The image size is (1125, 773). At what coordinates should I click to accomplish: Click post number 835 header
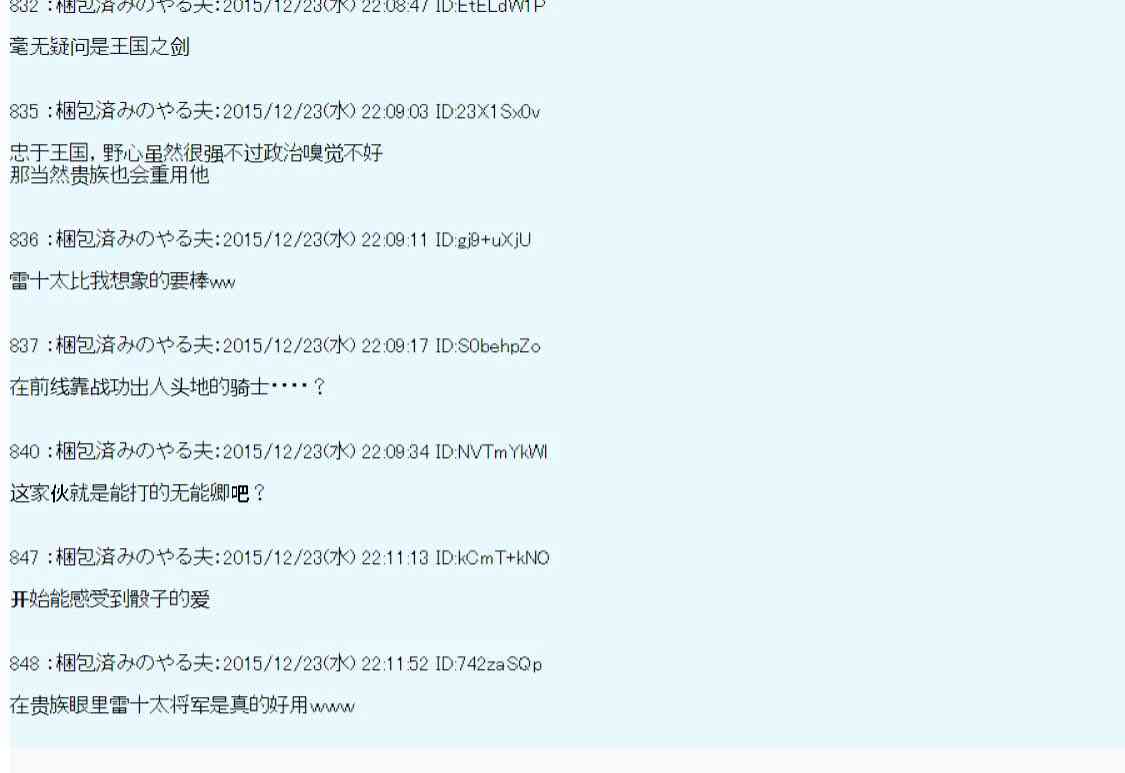275,111
